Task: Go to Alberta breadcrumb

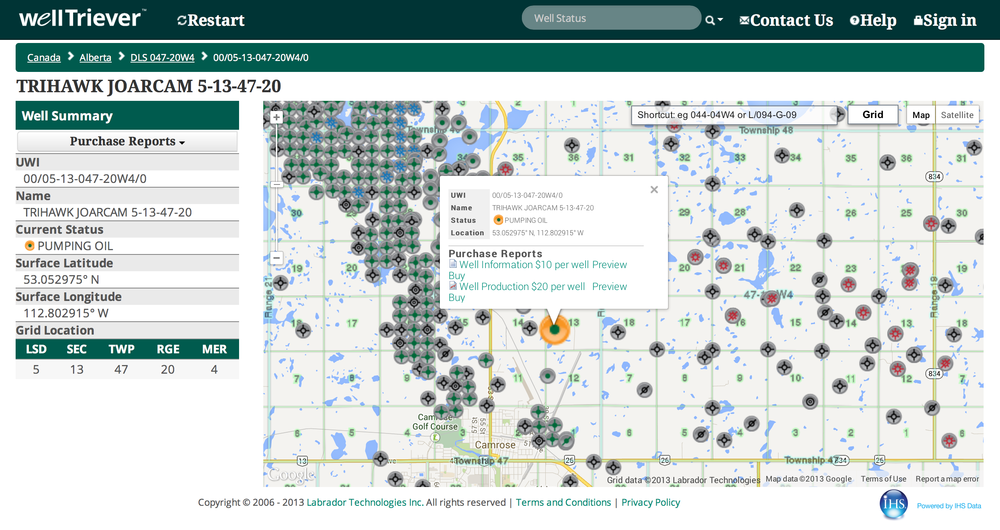Action: pyautogui.click(x=95, y=57)
